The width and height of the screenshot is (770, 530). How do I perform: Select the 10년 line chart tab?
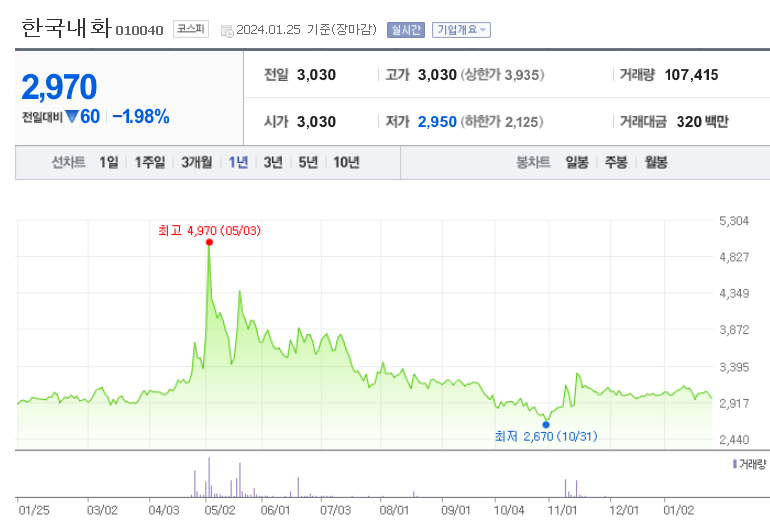point(346,162)
